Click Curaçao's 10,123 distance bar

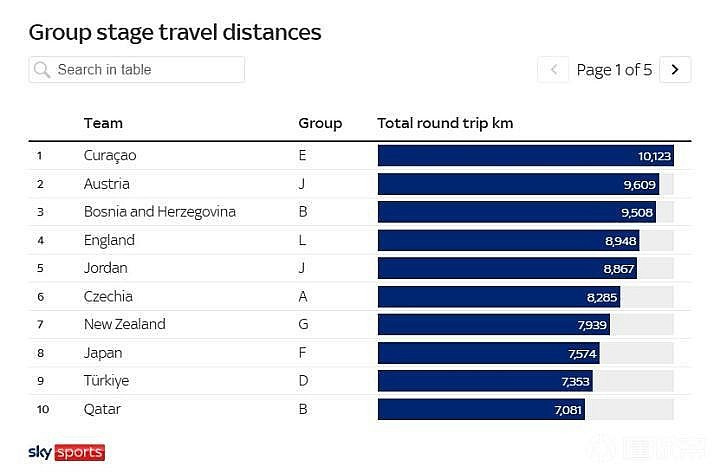(526, 156)
